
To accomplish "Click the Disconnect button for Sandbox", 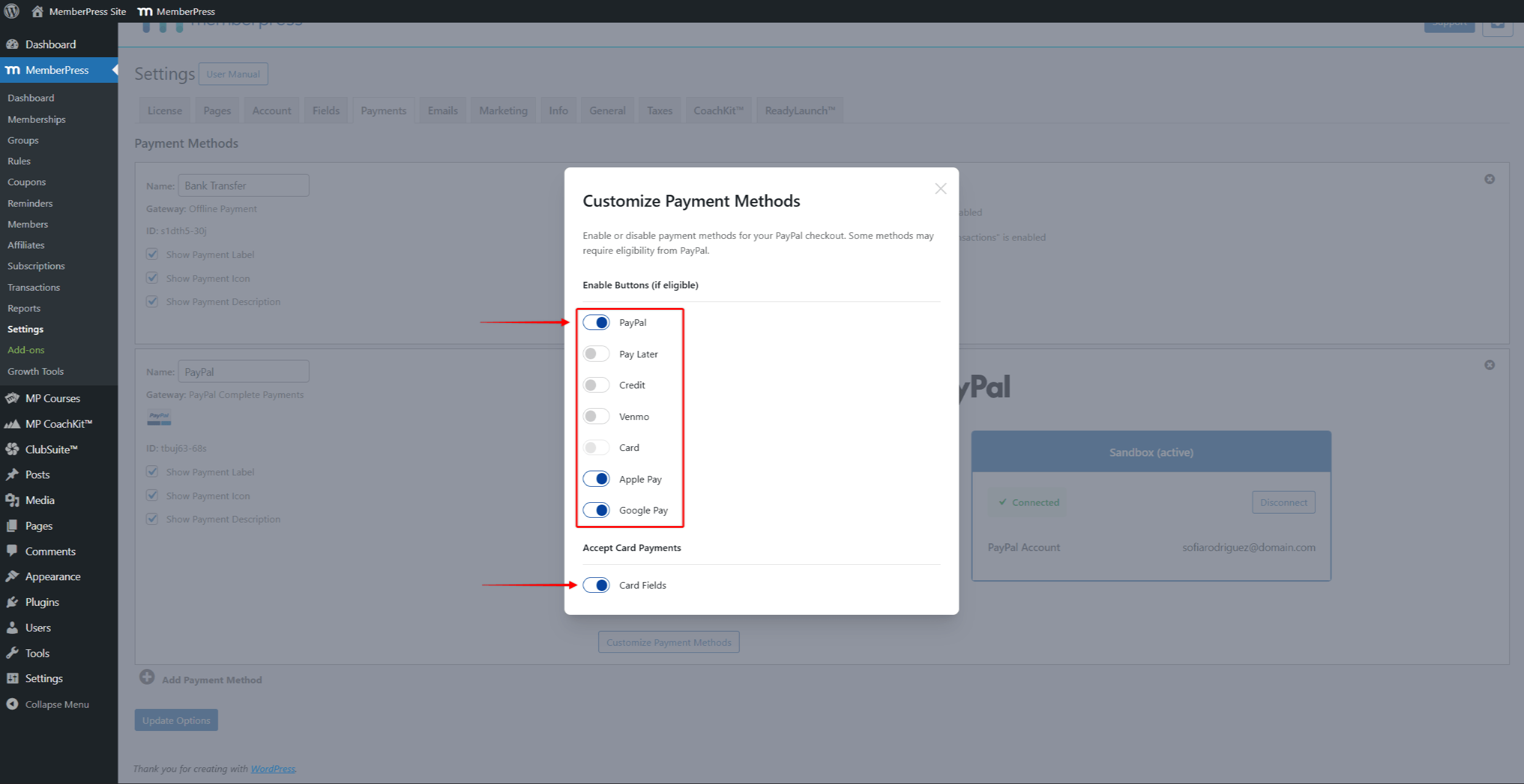I will [1283, 502].
